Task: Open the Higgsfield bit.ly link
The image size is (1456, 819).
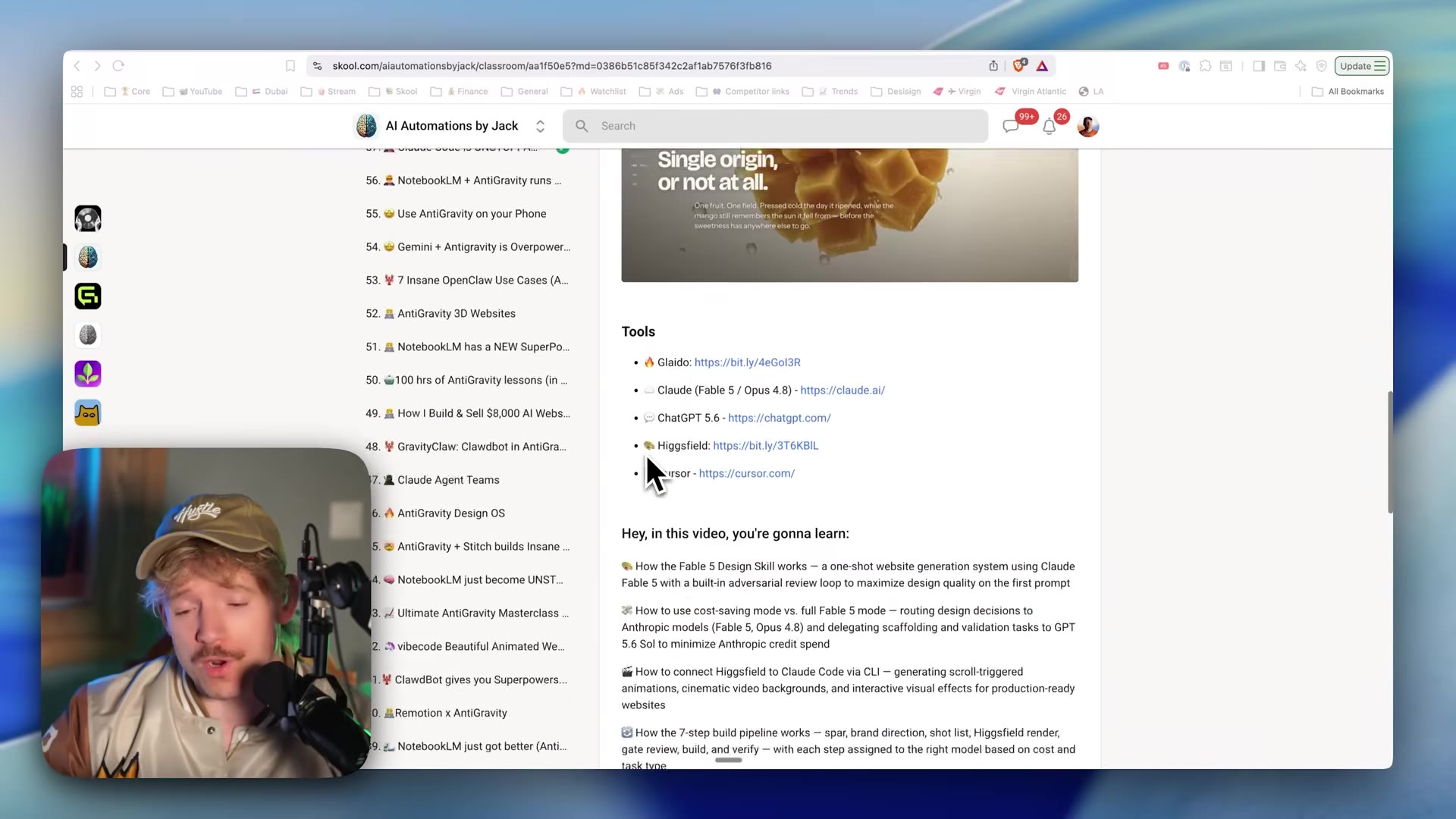Action: [x=765, y=446]
